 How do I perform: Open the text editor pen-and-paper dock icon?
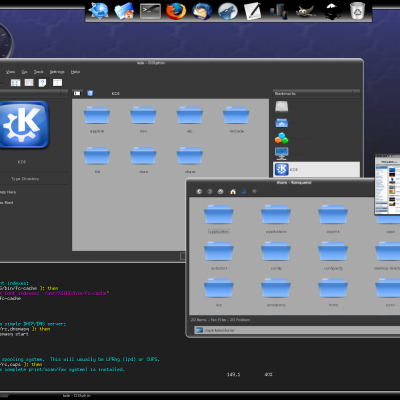coord(252,11)
